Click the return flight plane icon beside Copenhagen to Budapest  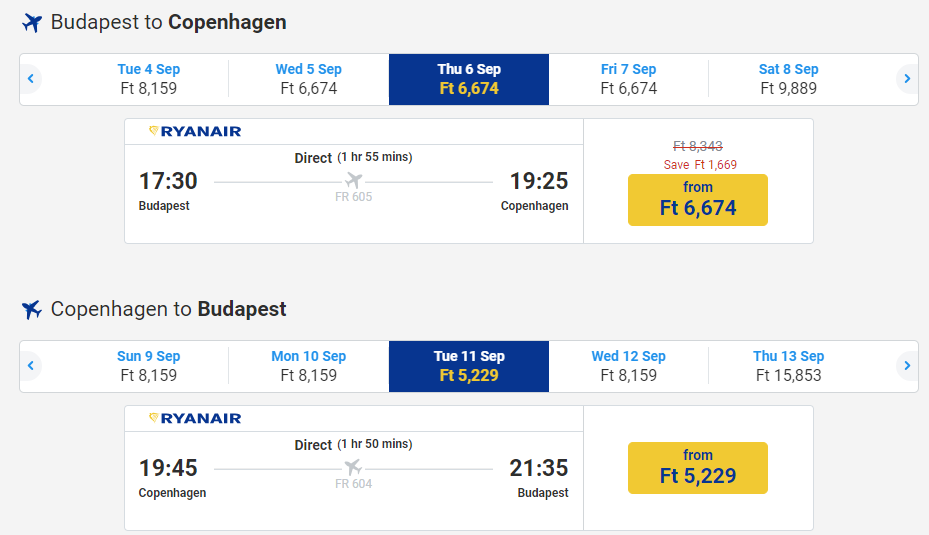[x=32, y=310]
